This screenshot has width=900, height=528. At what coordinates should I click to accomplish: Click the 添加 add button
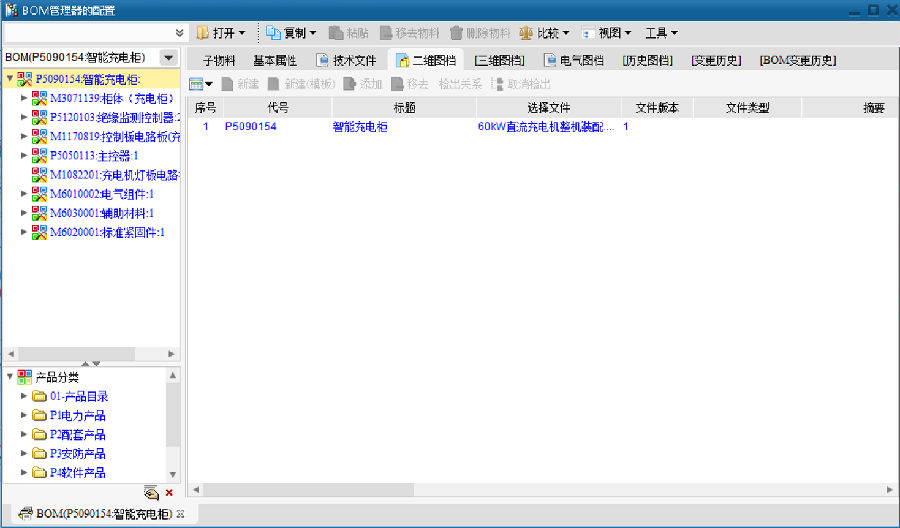[363, 84]
